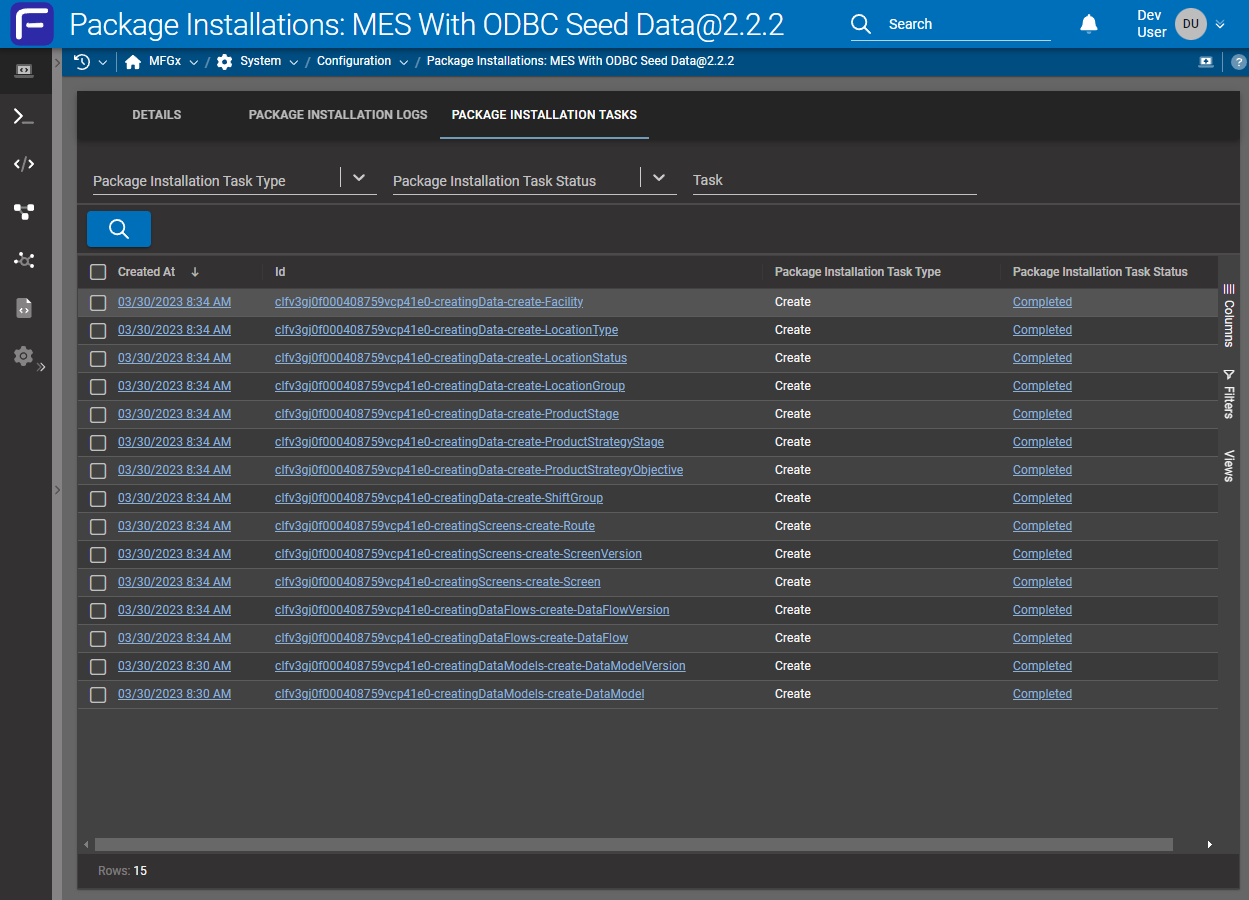Toggle the panel collapse arrow at the mid left
1249x900 pixels.
coord(57,490)
